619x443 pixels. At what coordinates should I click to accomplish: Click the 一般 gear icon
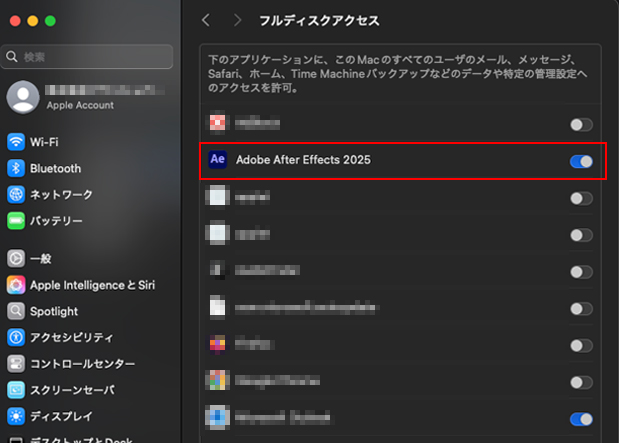16,258
